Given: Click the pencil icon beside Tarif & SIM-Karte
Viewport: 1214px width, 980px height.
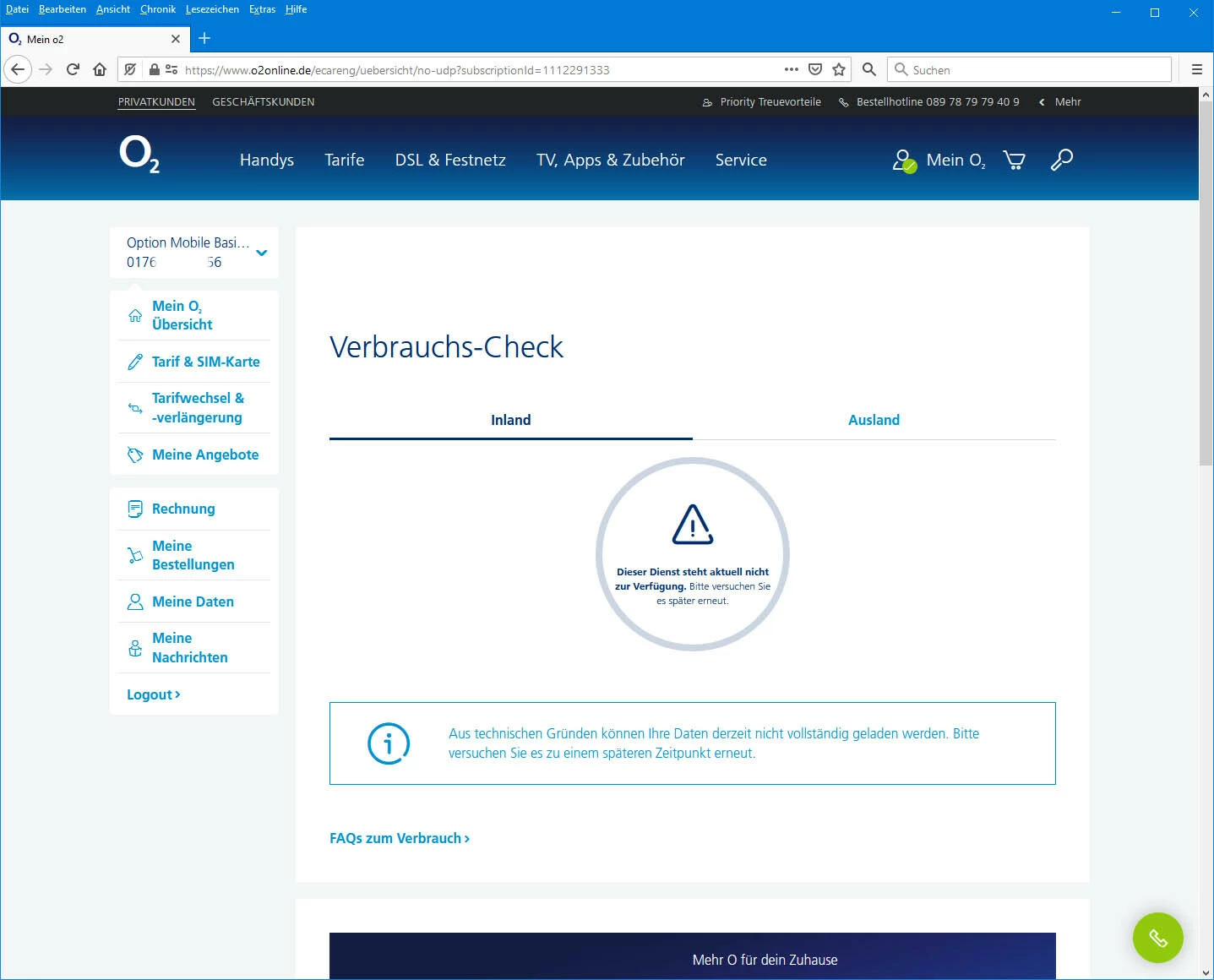Looking at the screenshot, I should click(135, 362).
